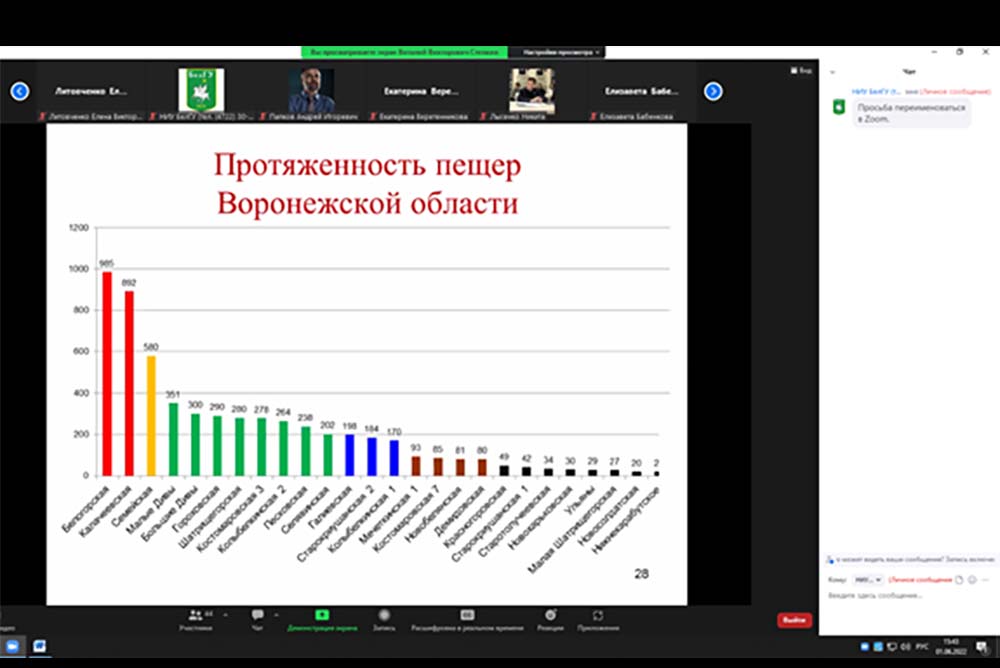Open the live transcription icon
The width and height of the screenshot is (1000, 668).
pos(467,615)
